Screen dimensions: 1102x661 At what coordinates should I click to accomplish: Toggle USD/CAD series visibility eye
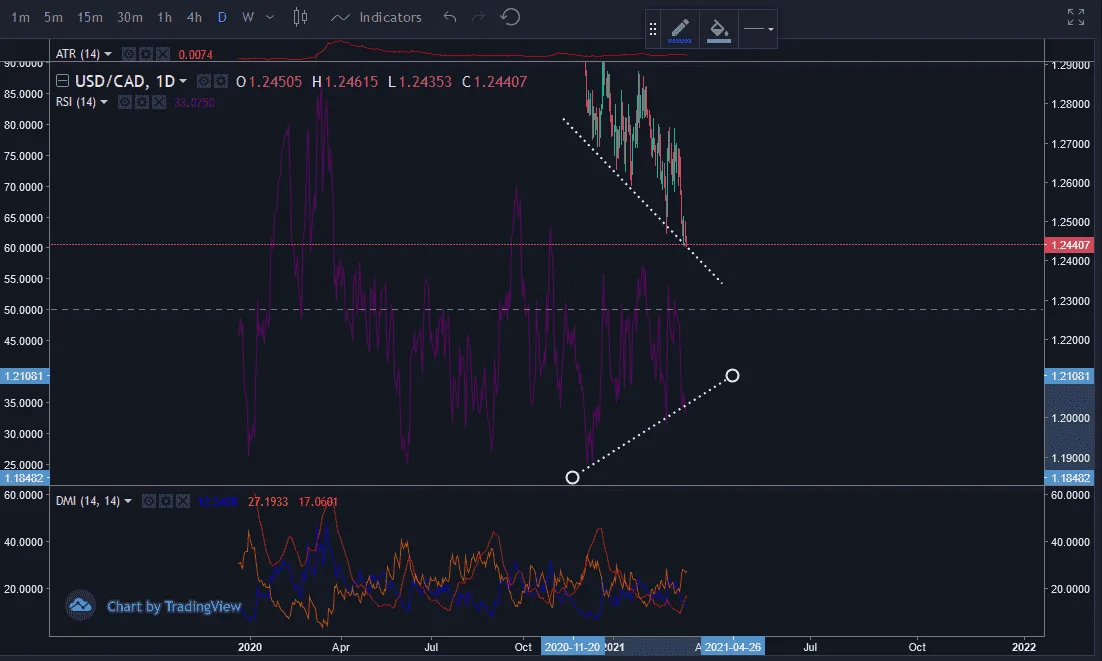[x=204, y=81]
